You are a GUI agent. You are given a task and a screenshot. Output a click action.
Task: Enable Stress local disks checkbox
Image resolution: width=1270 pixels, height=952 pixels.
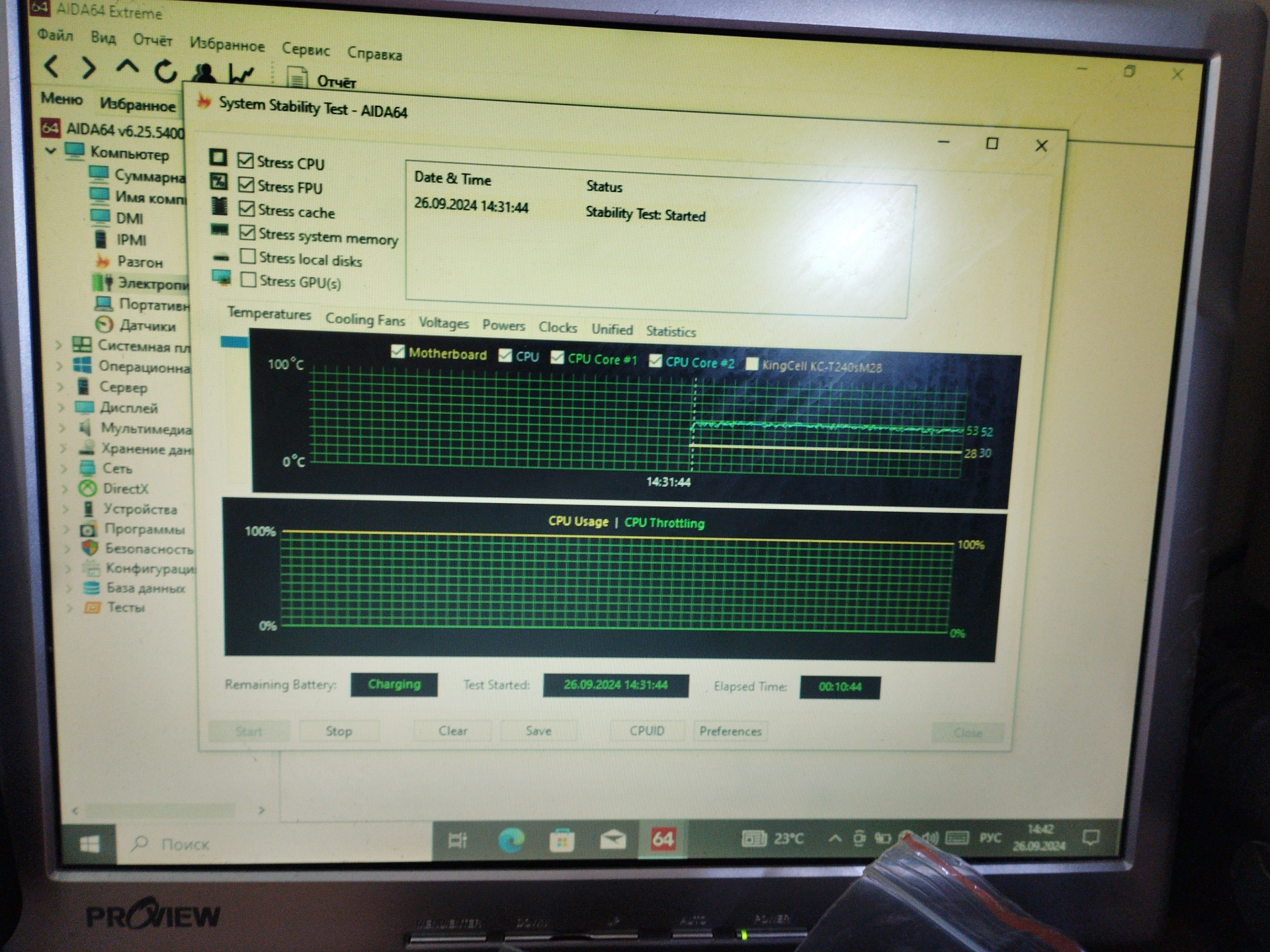point(248,256)
